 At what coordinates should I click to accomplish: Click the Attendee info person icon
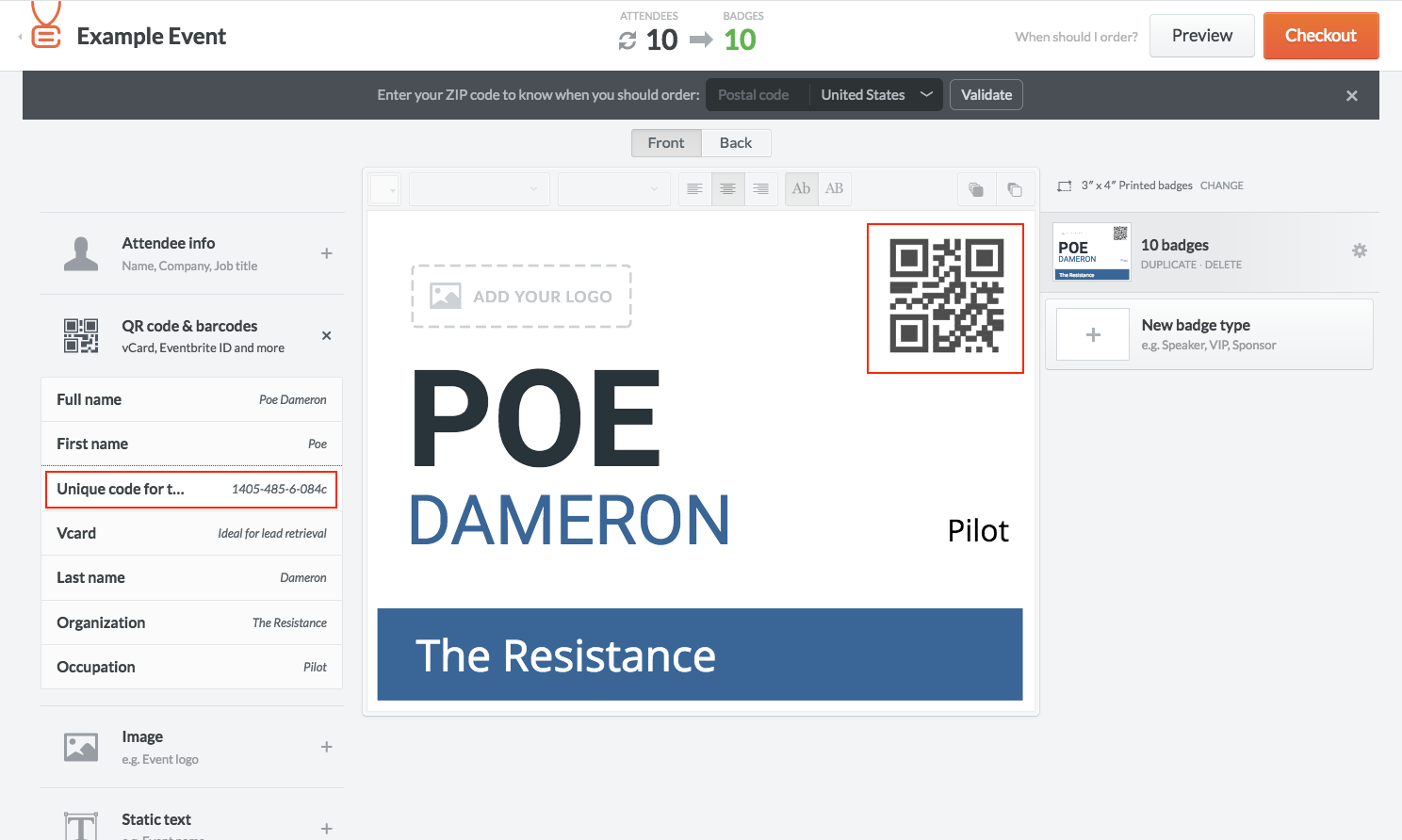coord(81,253)
